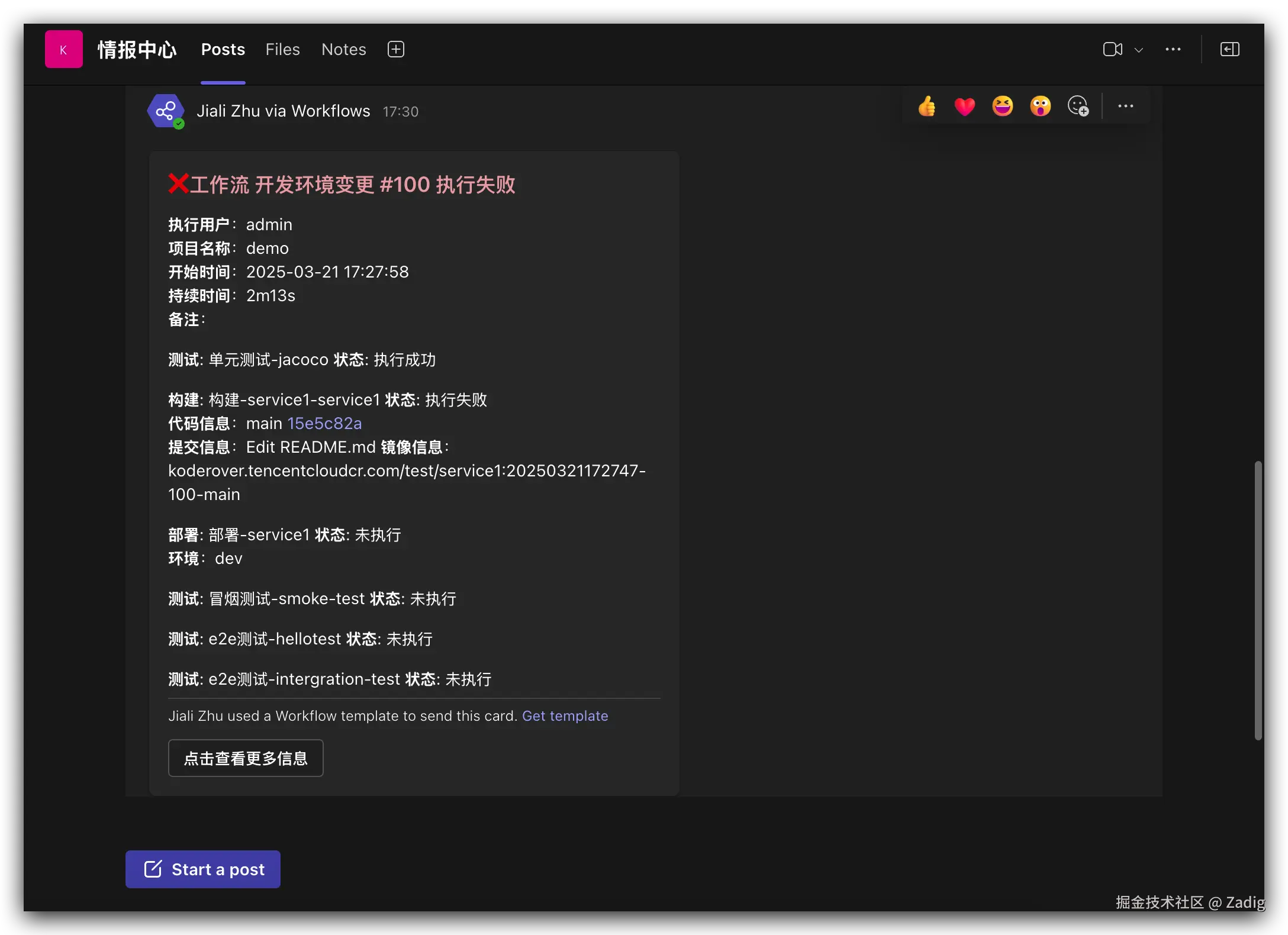Toggle the thumbs-up reaction

(x=926, y=107)
